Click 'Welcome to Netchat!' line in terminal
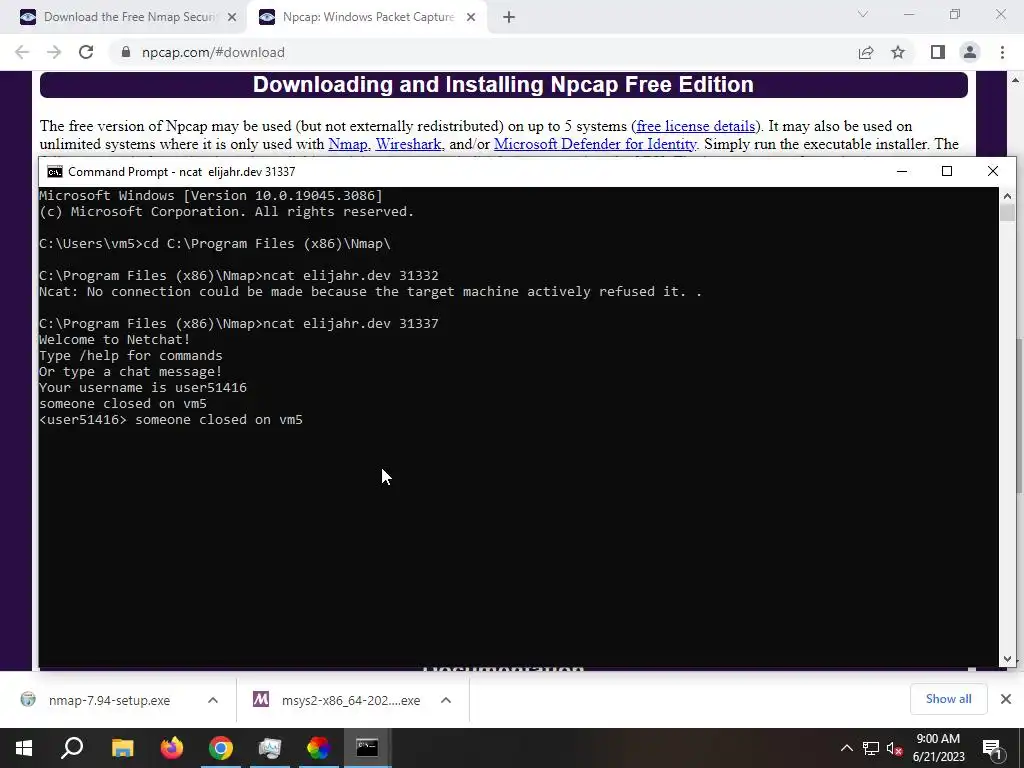This screenshot has width=1024, height=768. point(114,340)
